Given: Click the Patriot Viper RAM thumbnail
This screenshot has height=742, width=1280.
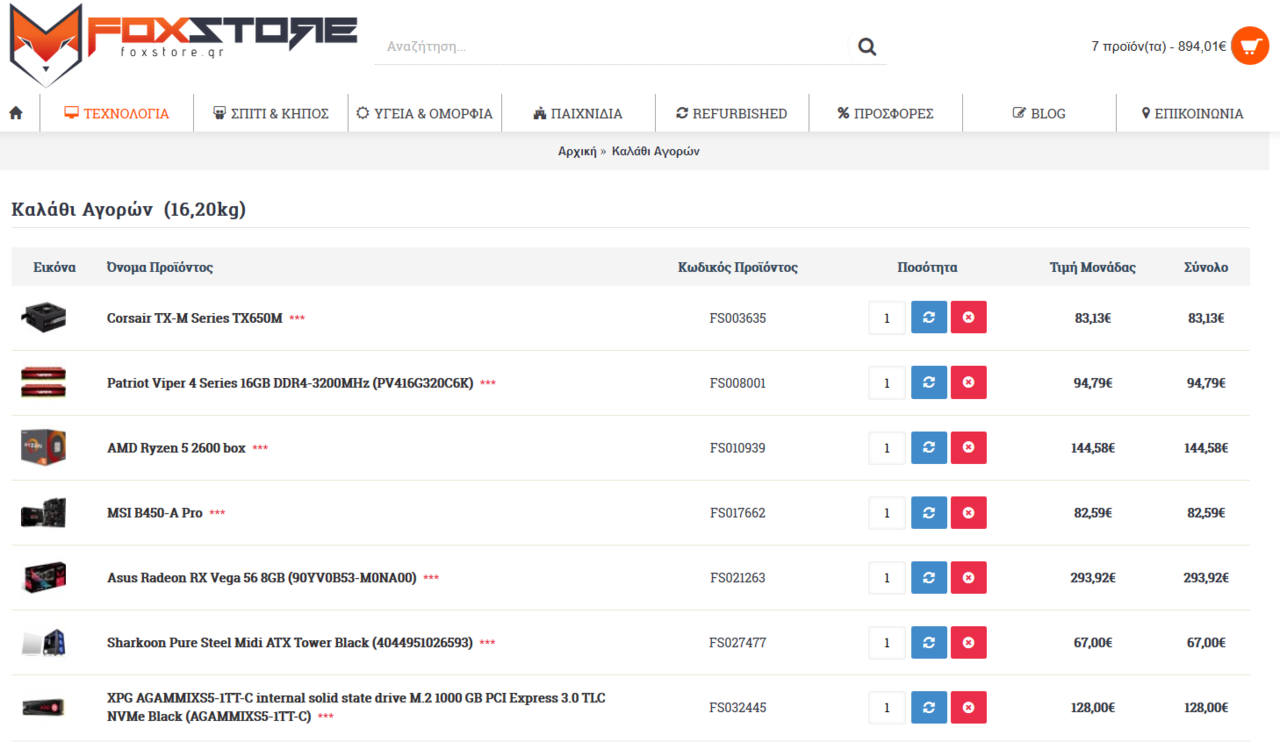Looking at the screenshot, I should point(44,382).
